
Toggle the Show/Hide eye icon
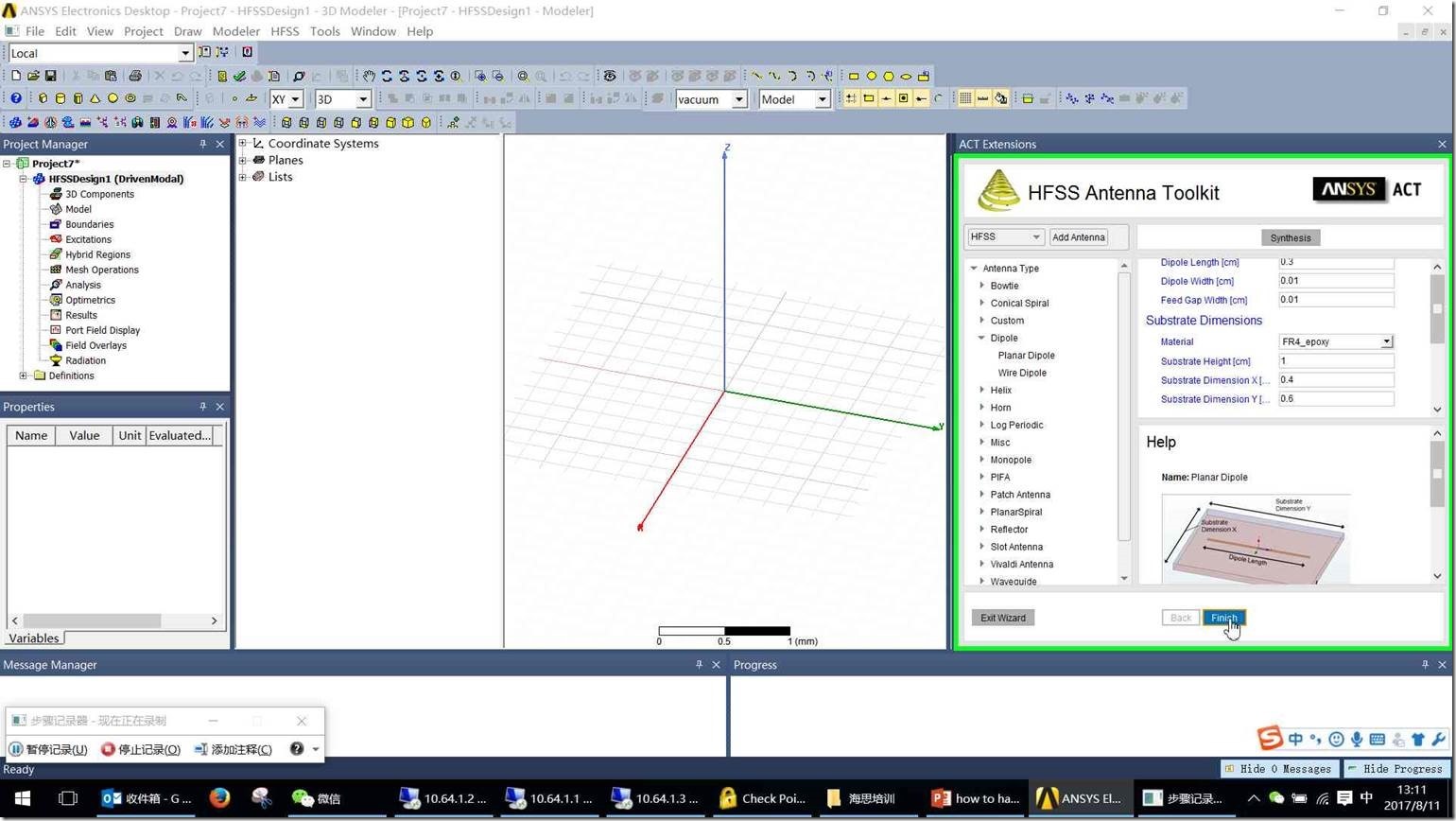pos(610,76)
